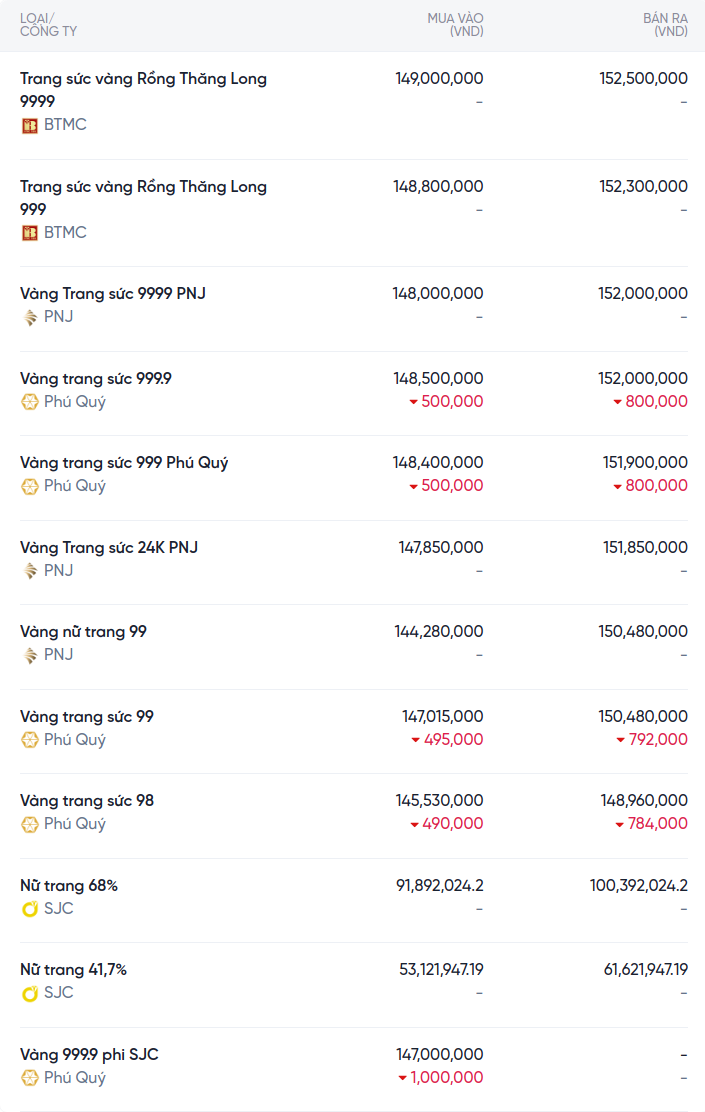Click SJC logo under Nữ trang 41,7%
705x1112 pixels.
pyautogui.click(x=30, y=993)
